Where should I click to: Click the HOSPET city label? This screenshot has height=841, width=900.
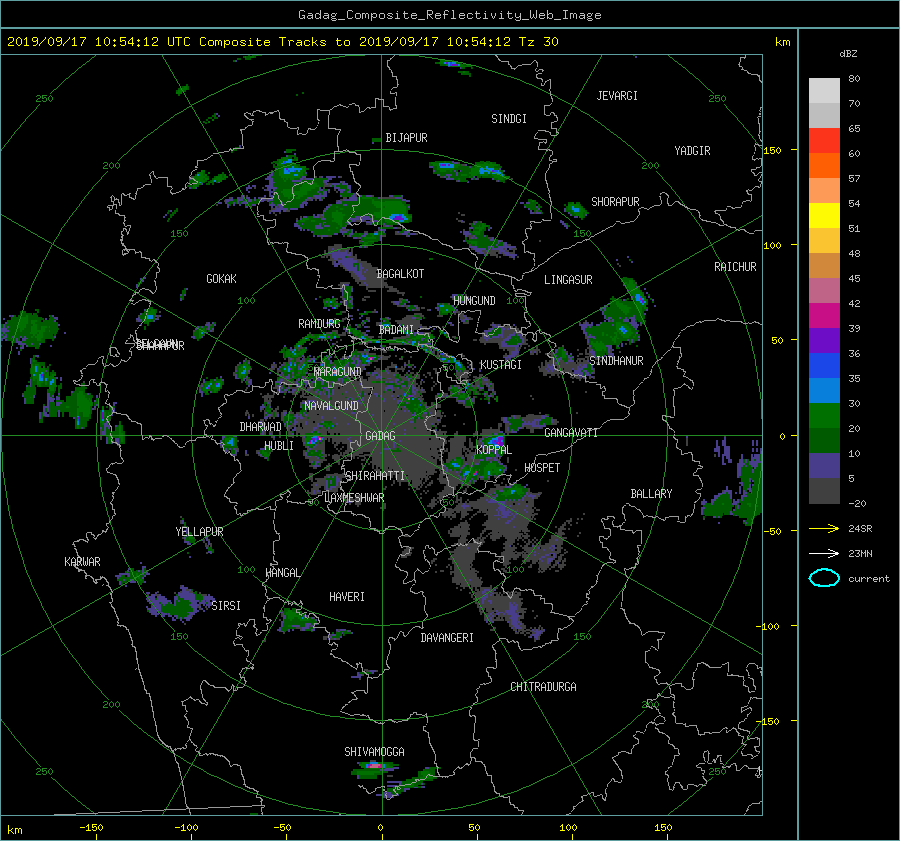click(542, 468)
